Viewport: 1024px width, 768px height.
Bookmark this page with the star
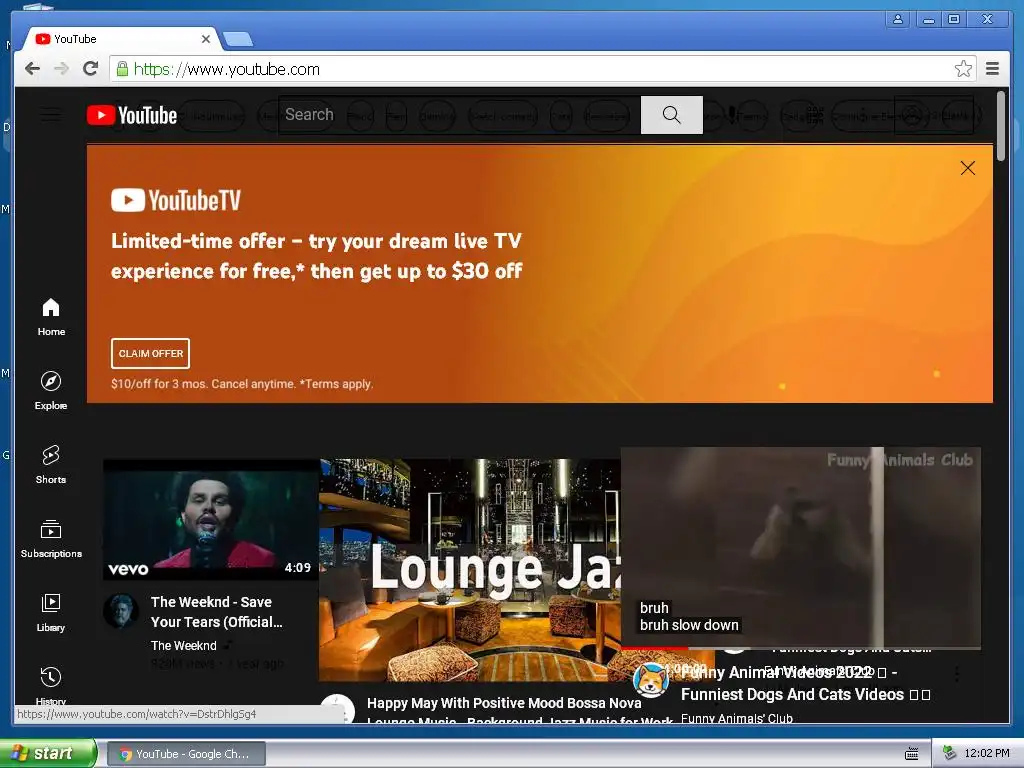[963, 69]
